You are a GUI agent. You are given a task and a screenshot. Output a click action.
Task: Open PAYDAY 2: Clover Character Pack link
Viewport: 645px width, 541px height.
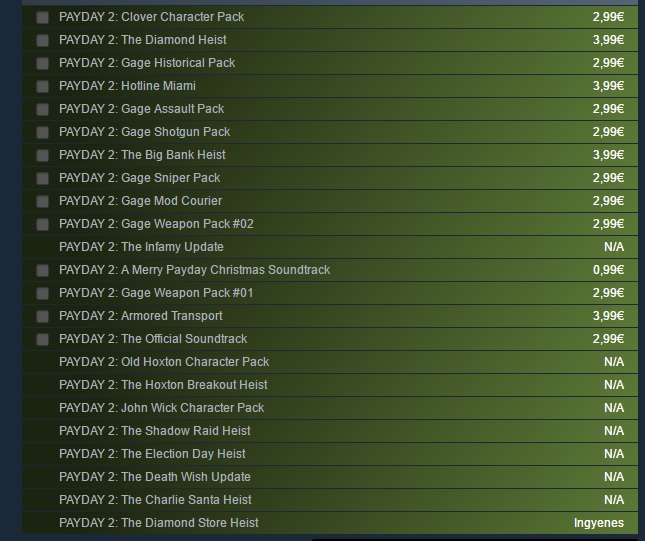pyautogui.click(x=151, y=17)
